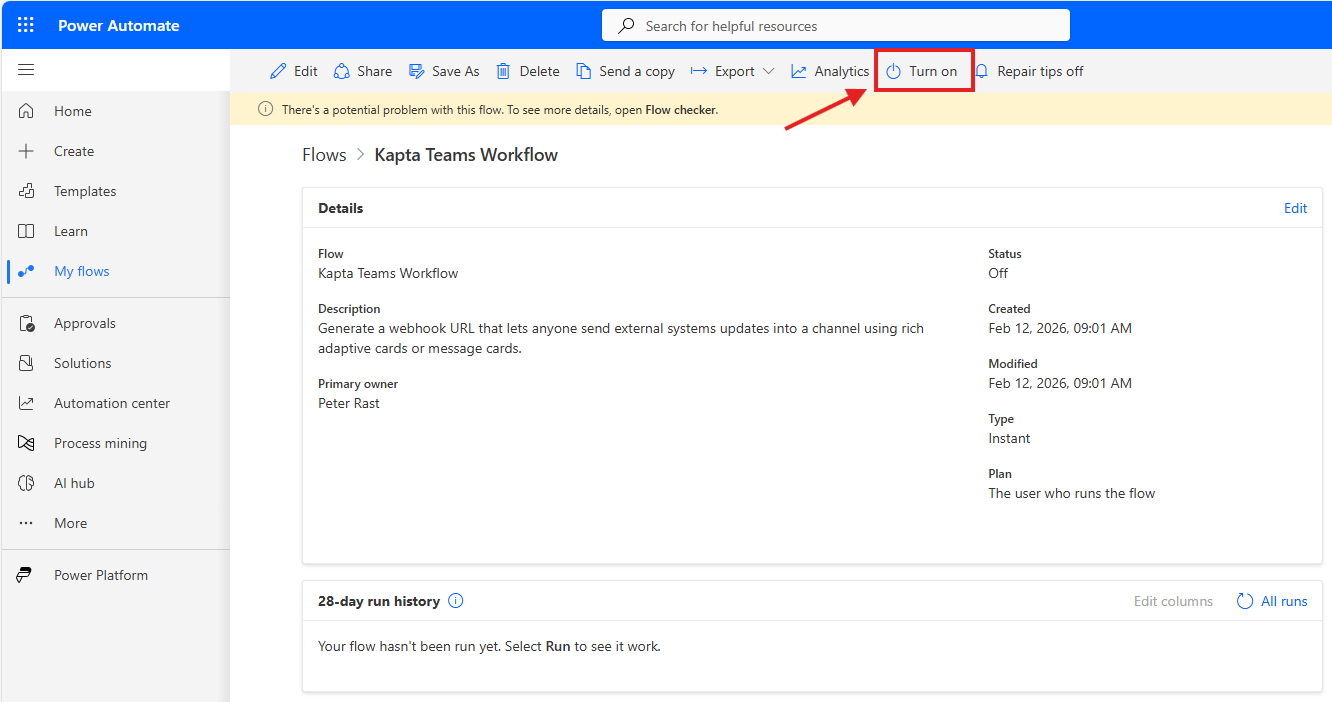1332x702 pixels.
Task: Open the app launcher waffle icon
Action: (x=26, y=26)
